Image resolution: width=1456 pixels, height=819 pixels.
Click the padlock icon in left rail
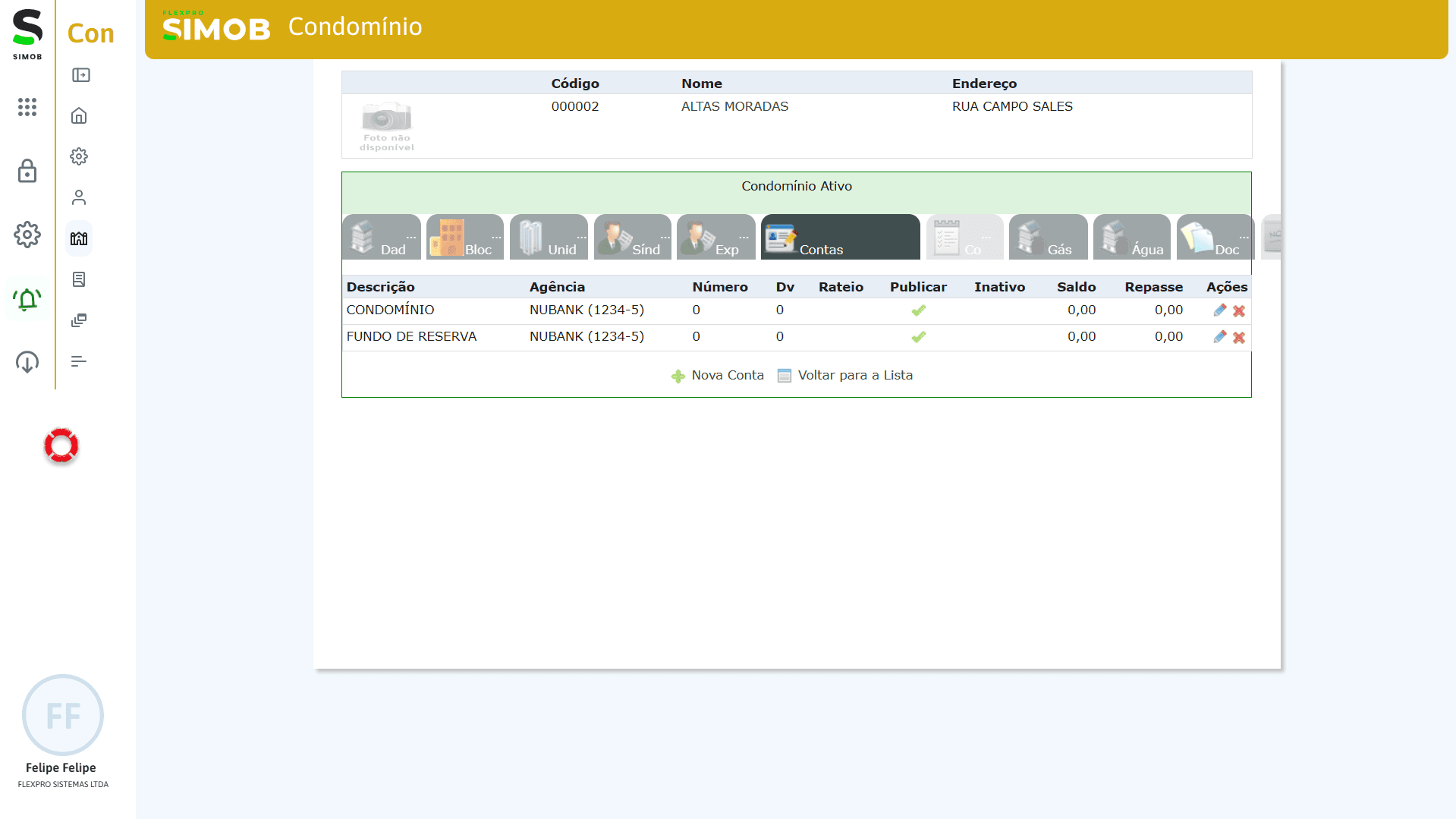(x=27, y=171)
